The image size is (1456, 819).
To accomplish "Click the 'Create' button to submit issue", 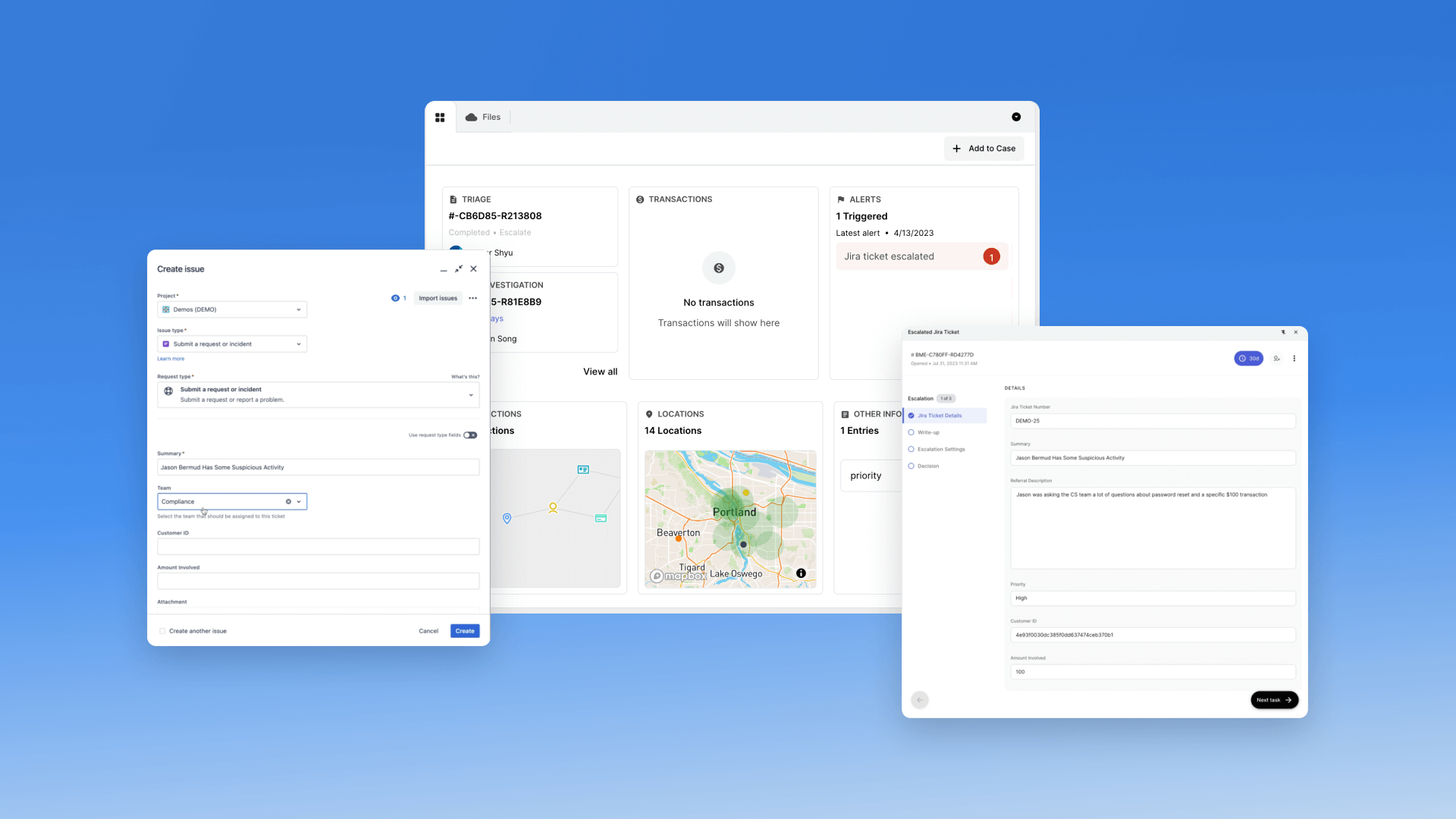I will tap(465, 630).
